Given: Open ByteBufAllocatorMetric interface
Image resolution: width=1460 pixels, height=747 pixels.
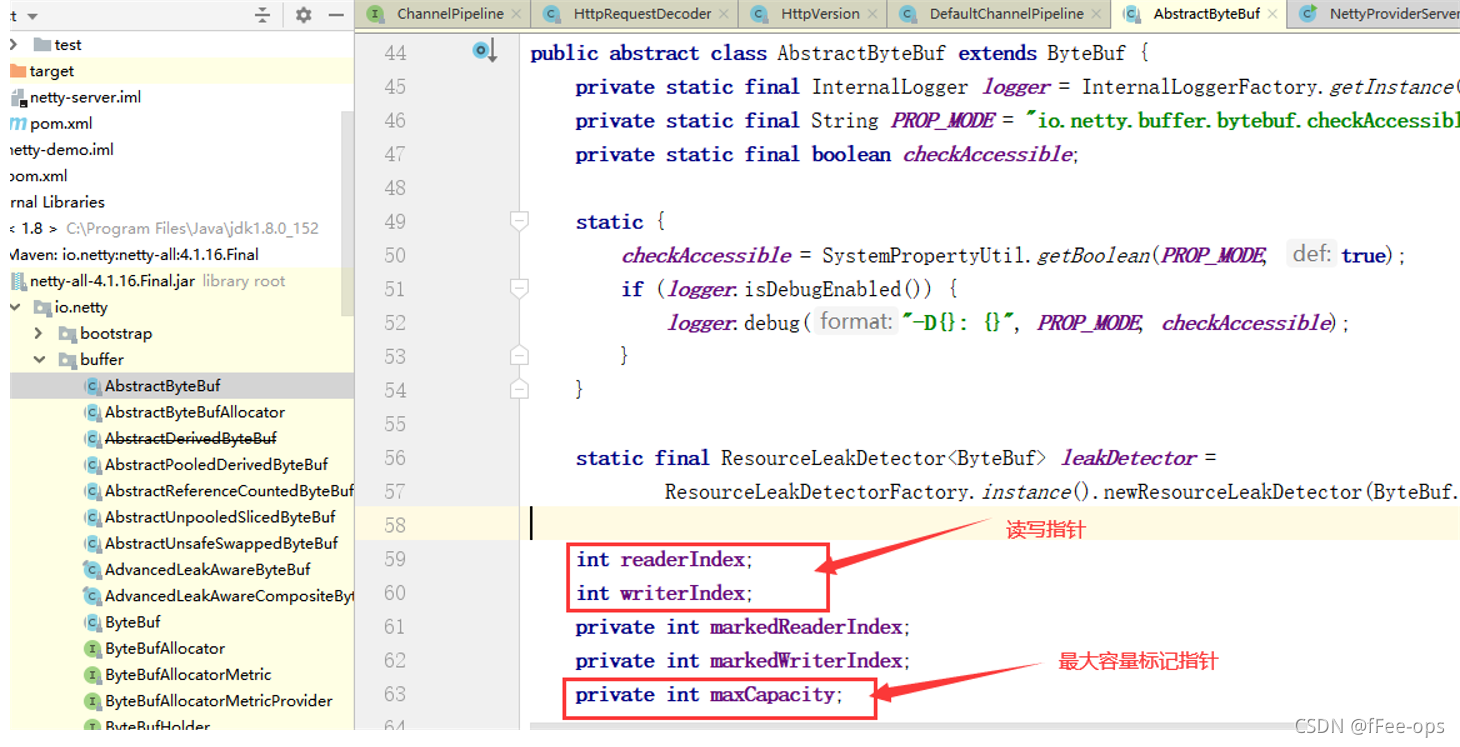Looking at the screenshot, I should [x=188, y=674].
